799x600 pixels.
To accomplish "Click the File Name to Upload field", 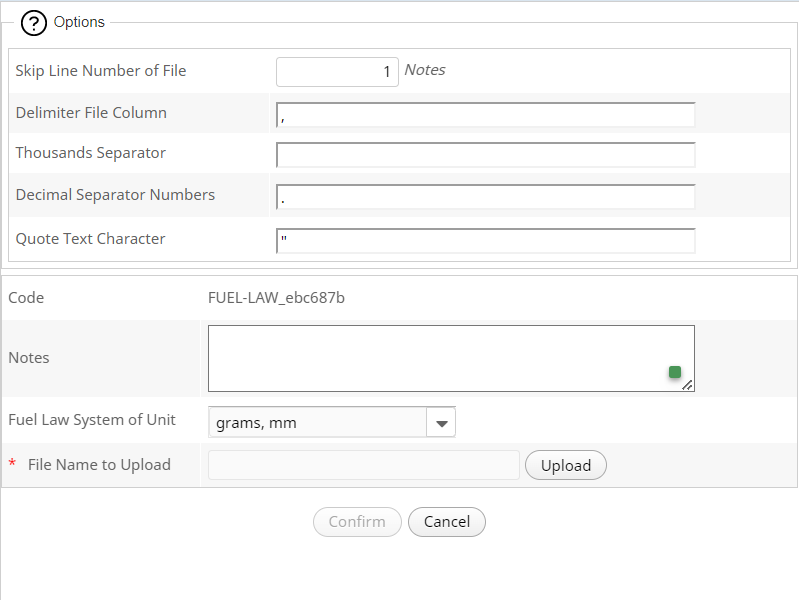I will [364, 465].
